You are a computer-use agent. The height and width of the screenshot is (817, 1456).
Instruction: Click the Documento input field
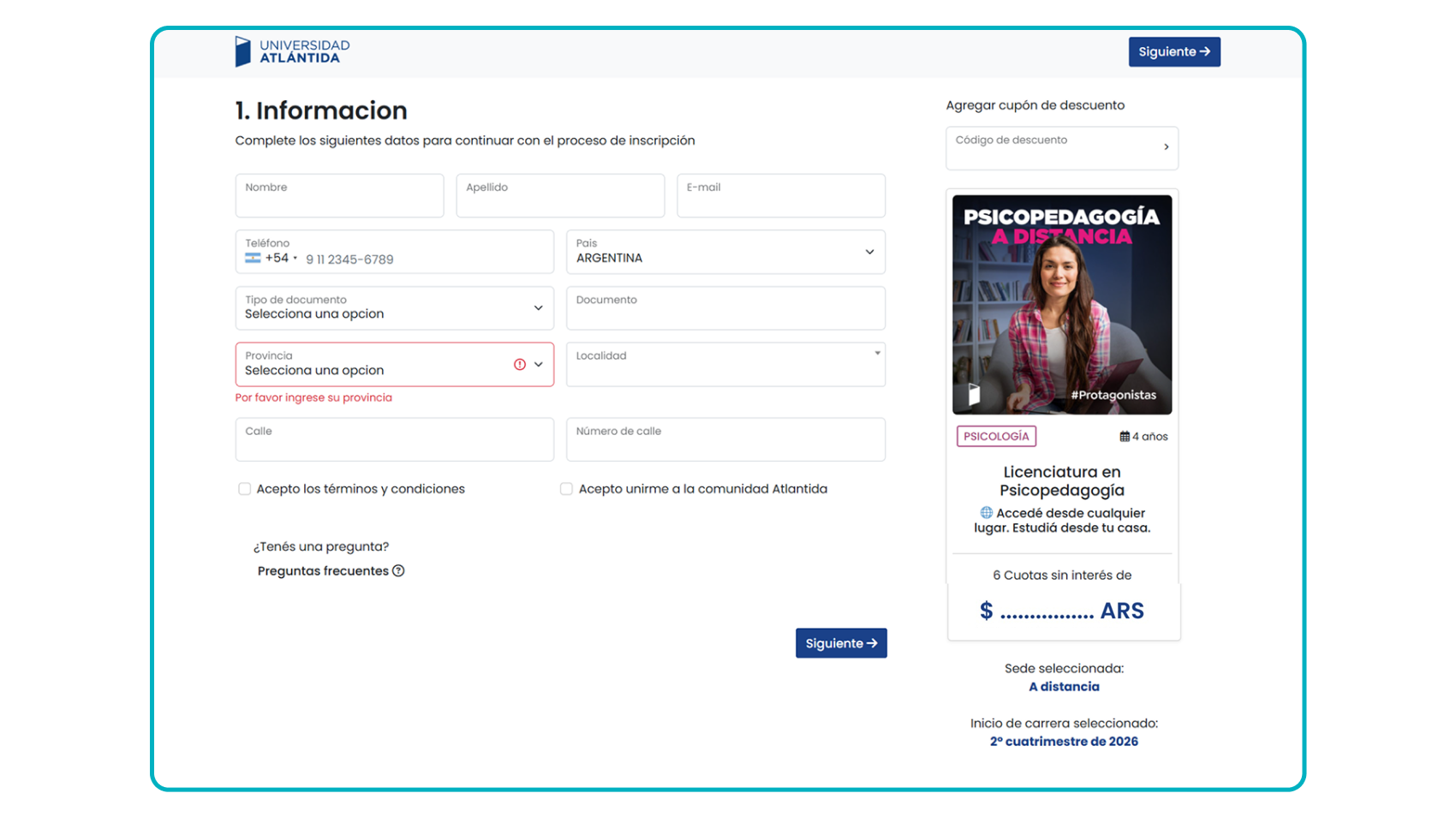pos(725,308)
